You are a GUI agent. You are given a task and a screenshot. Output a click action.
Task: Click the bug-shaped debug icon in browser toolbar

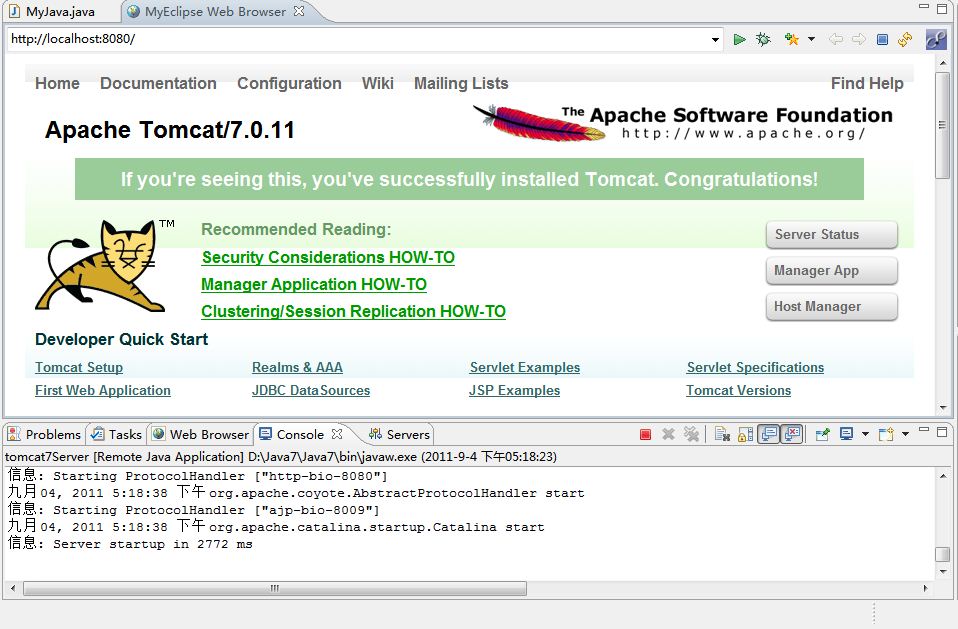[x=763, y=40]
